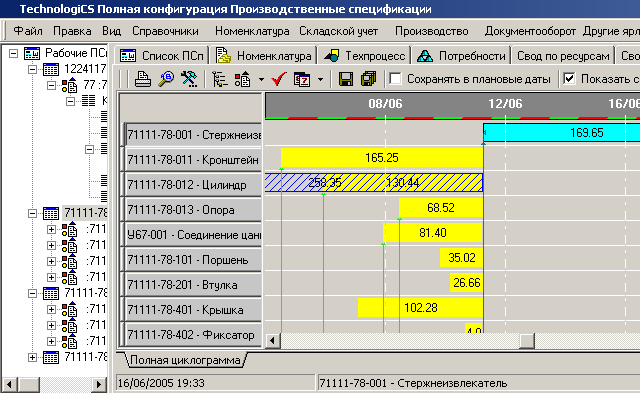This screenshot has height=393, width=640.
Task: Click the floppy disk save icon
Action: click(346, 79)
